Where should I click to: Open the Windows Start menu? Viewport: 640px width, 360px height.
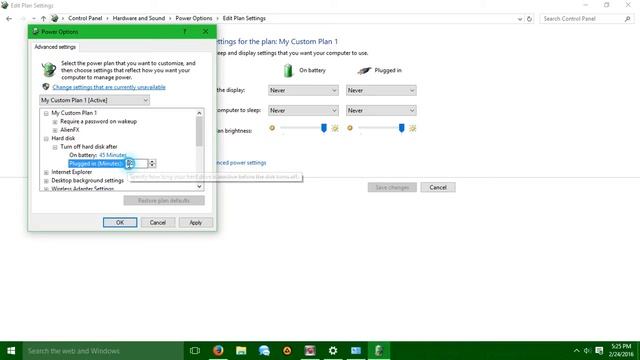(11, 351)
